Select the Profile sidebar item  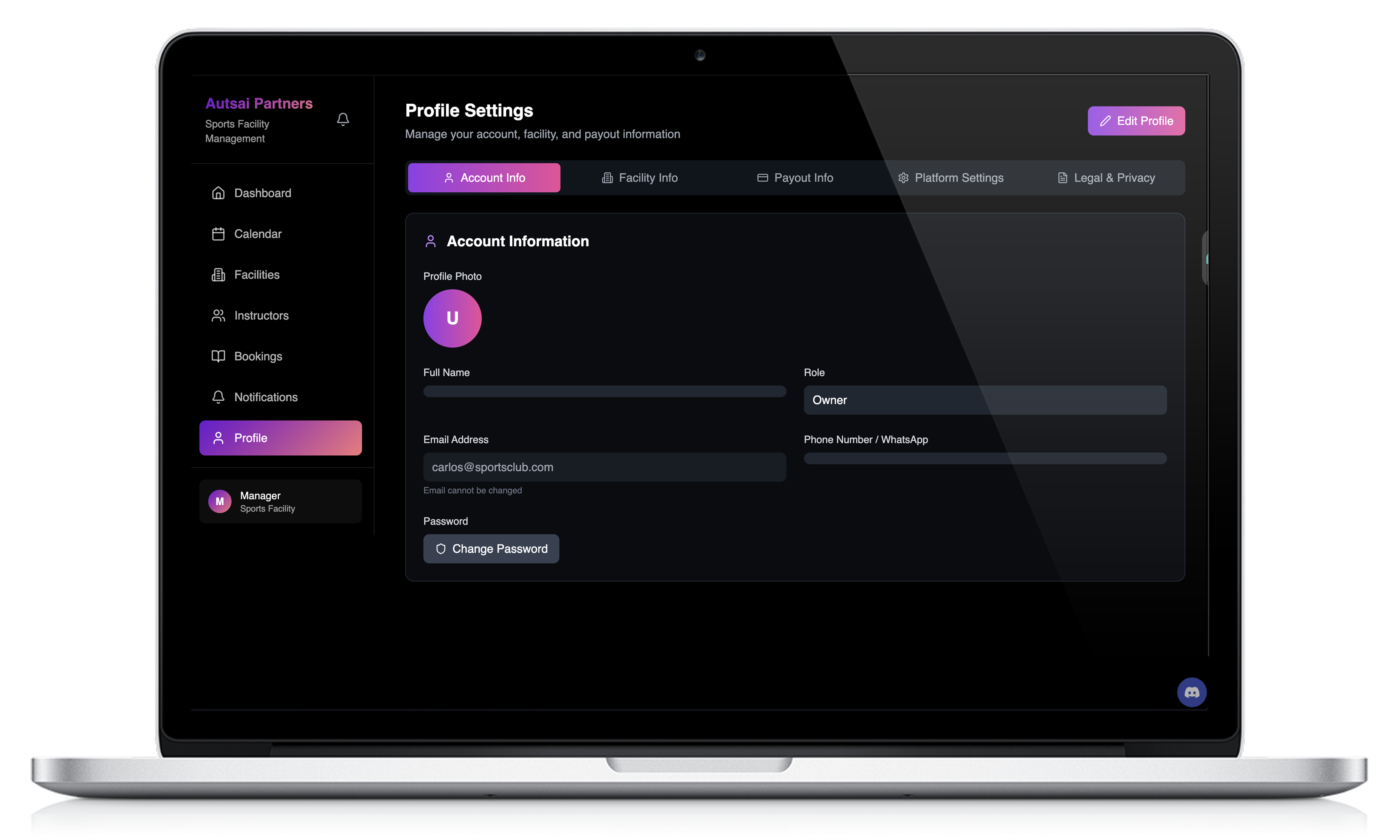(280, 438)
